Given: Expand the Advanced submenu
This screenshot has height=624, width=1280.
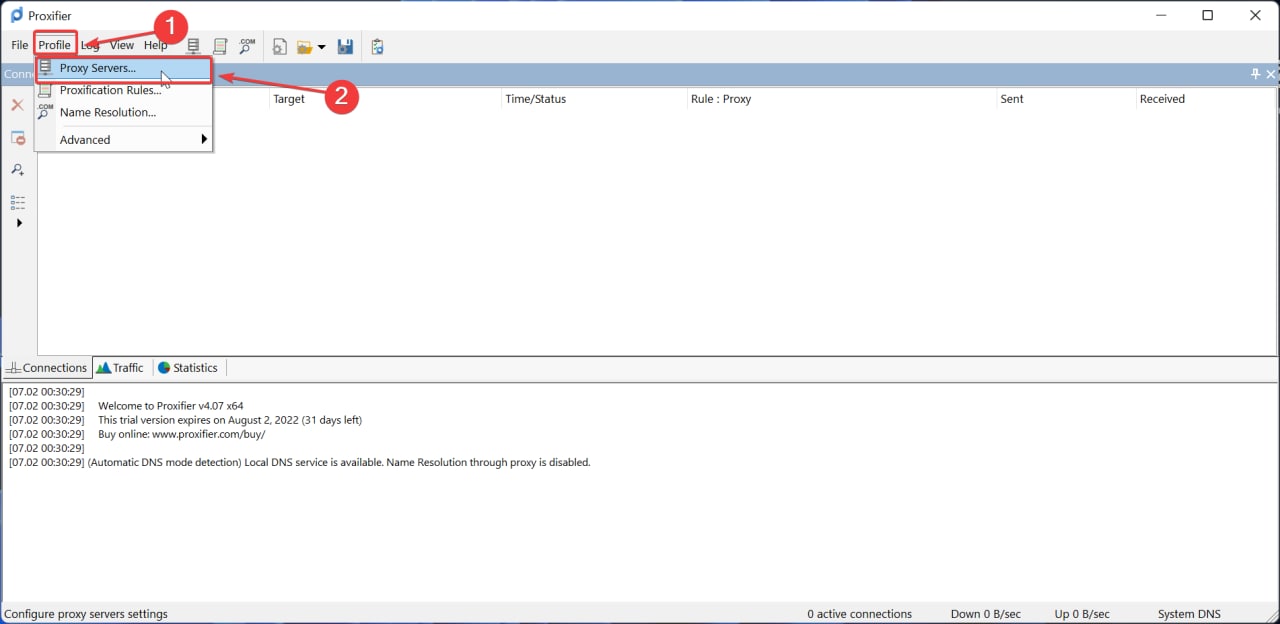Looking at the screenshot, I should 124,140.
